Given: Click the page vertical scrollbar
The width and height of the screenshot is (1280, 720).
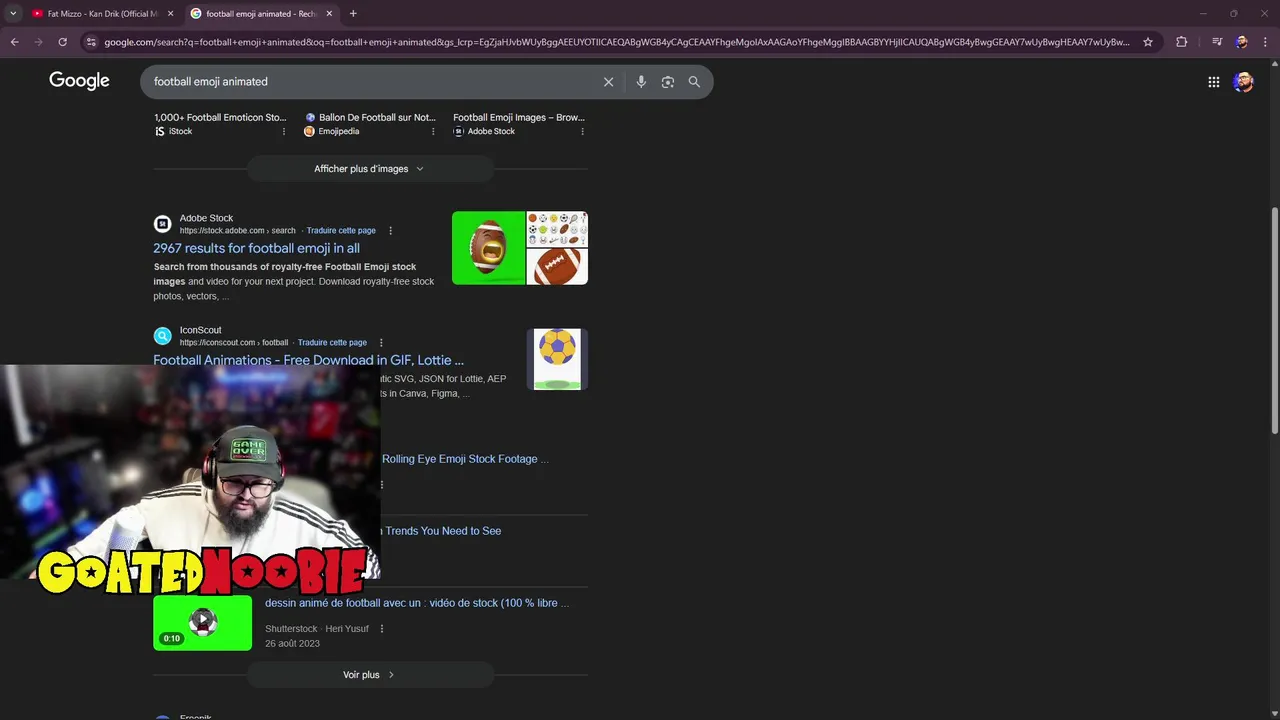Looking at the screenshot, I should (1274, 320).
